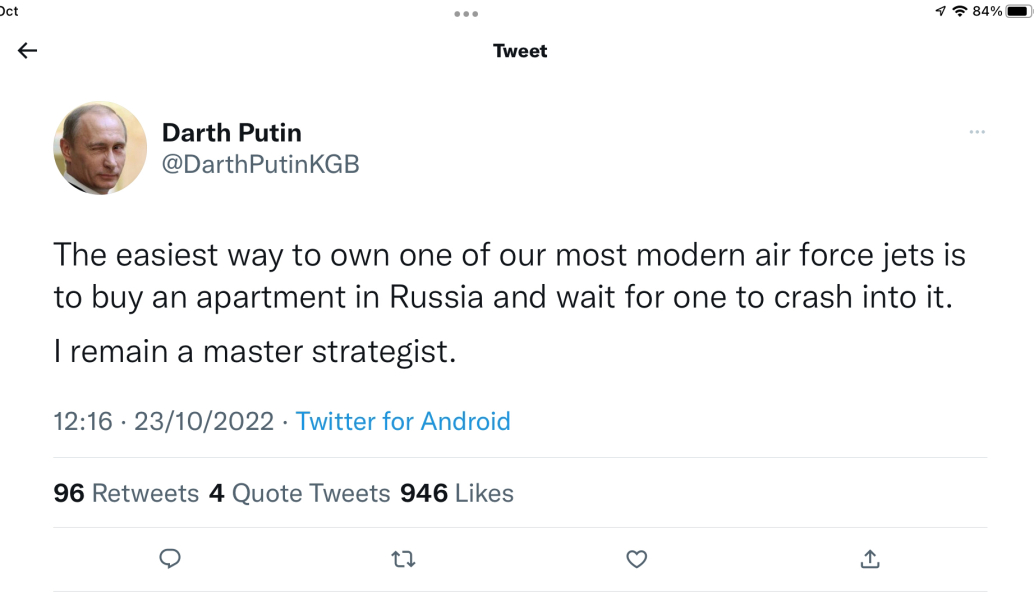The image size is (1034, 600).
Task: Open Darth Putin's profile picture
Action: point(100,148)
